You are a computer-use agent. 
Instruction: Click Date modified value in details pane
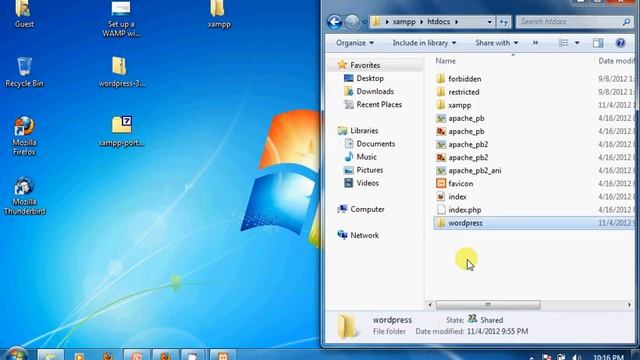tap(497, 331)
